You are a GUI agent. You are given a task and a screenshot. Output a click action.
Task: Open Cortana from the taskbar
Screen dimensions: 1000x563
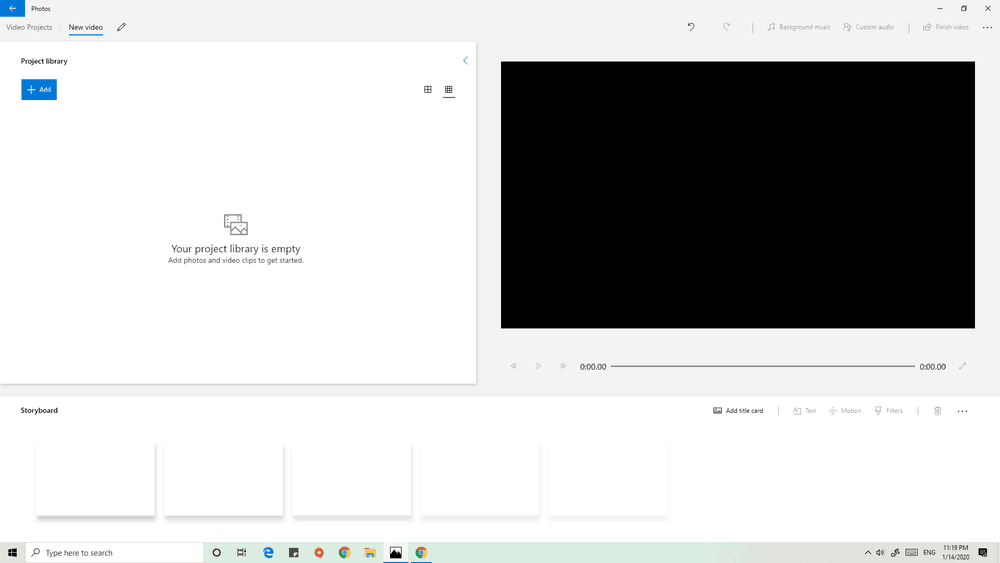point(216,553)
